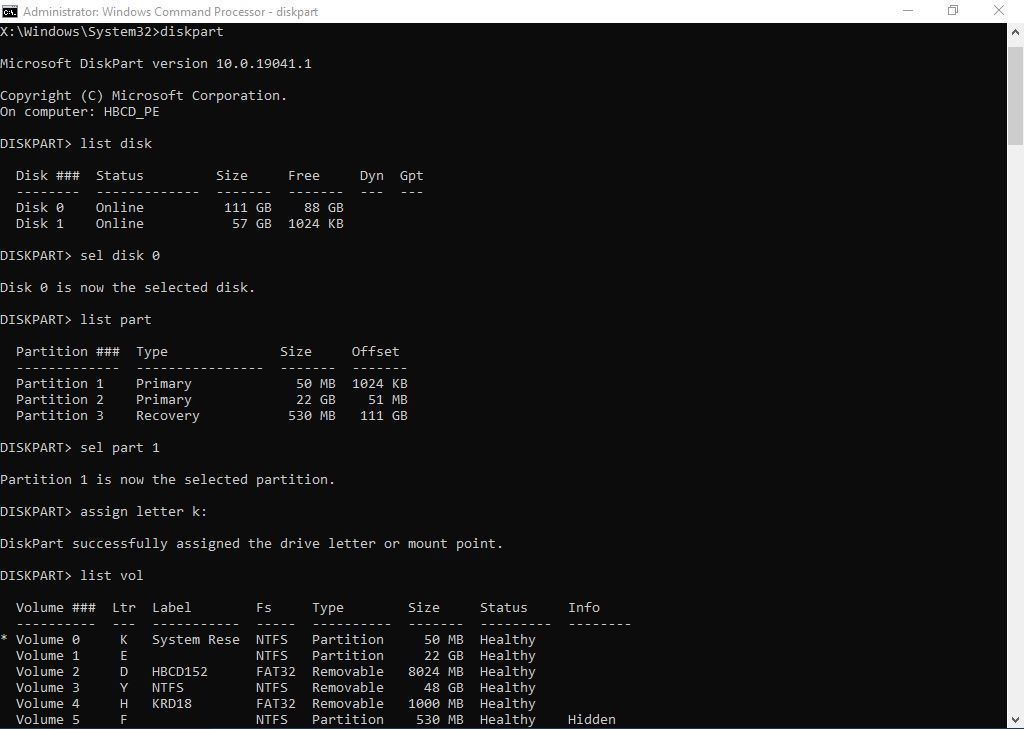Screen dimensions: 1024x729
Task: Click the HBCD152 volume label
Action: pos(180,672)
